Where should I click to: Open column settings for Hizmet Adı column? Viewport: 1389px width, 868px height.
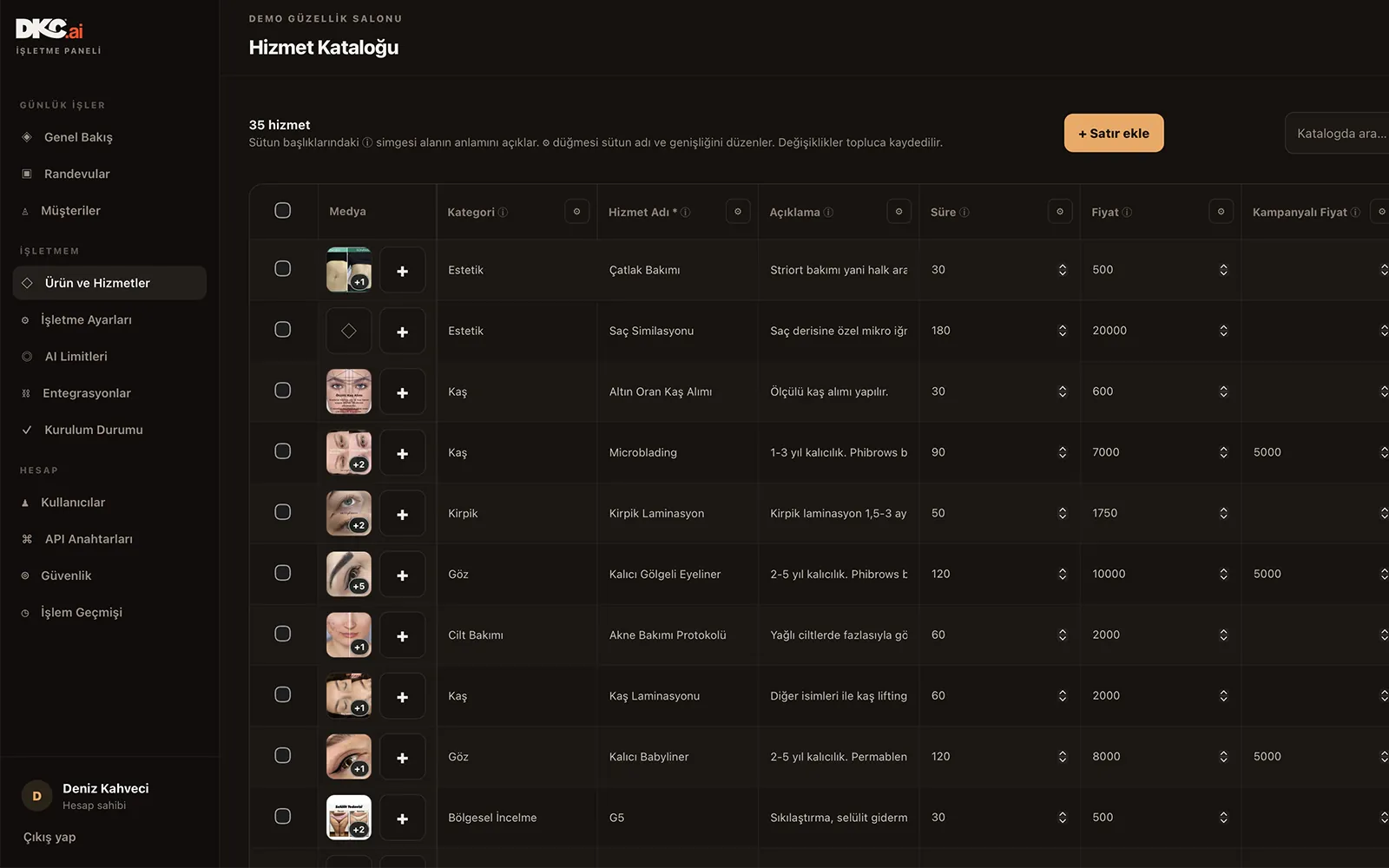click(738, 211)
